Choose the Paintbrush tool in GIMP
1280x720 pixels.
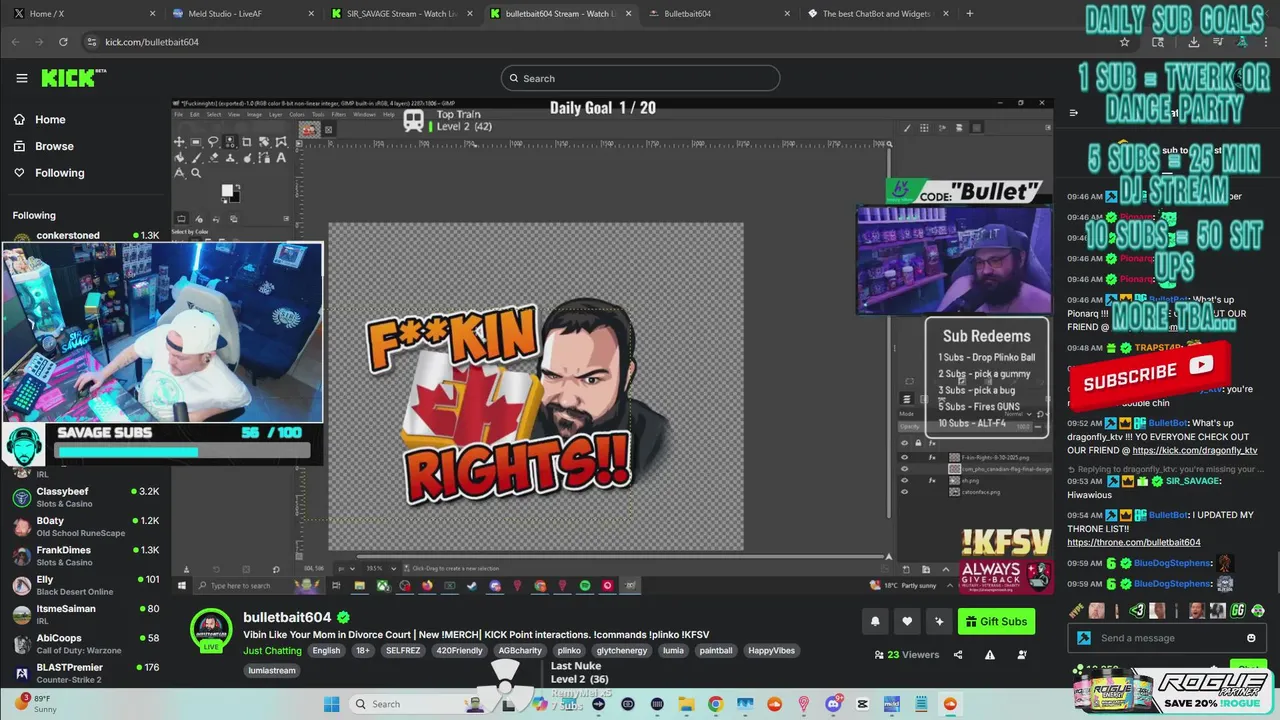197,158
